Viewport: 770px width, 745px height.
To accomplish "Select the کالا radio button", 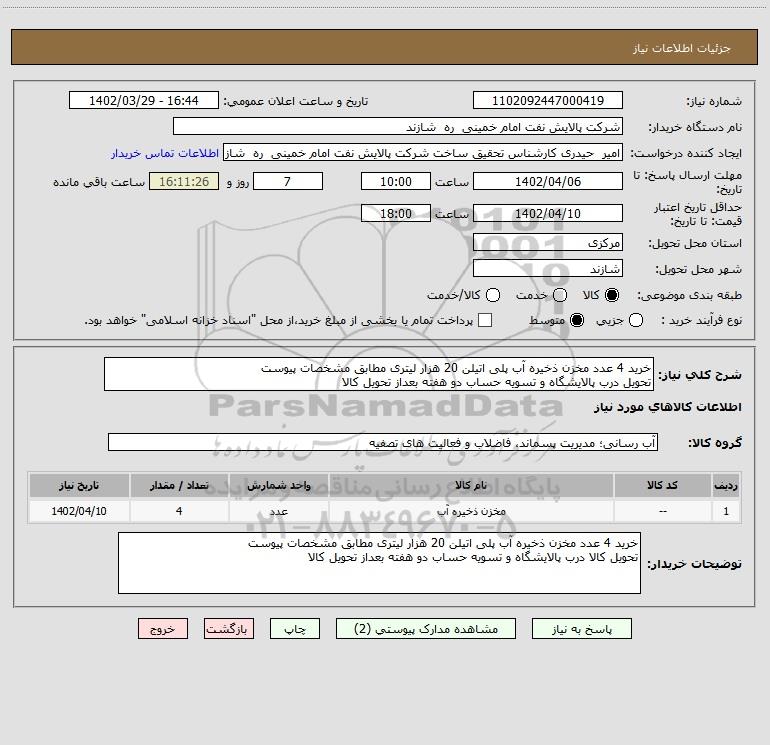I will pos(612,295).
